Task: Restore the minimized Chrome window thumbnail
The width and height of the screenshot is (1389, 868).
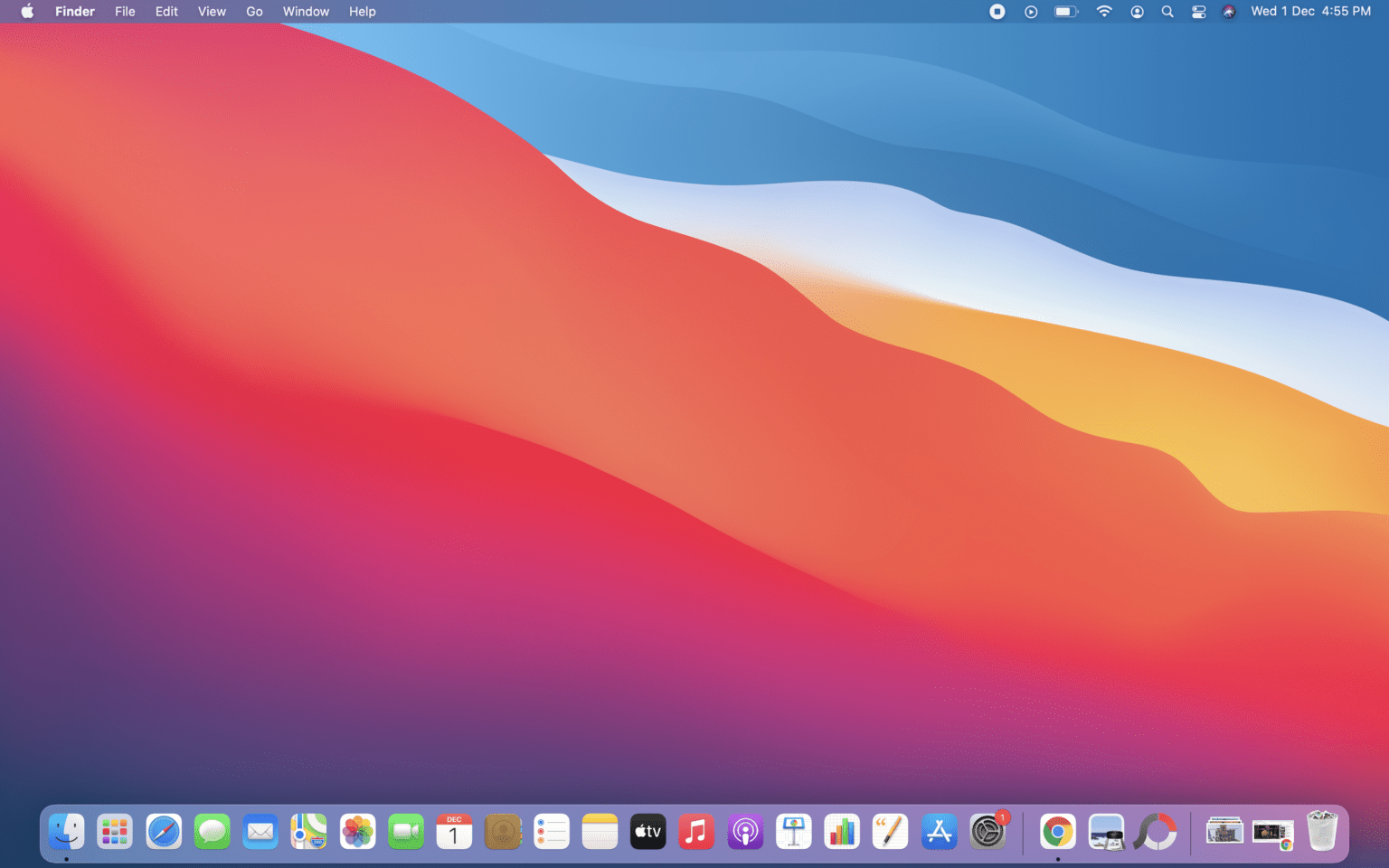Action: point(1272,831)
